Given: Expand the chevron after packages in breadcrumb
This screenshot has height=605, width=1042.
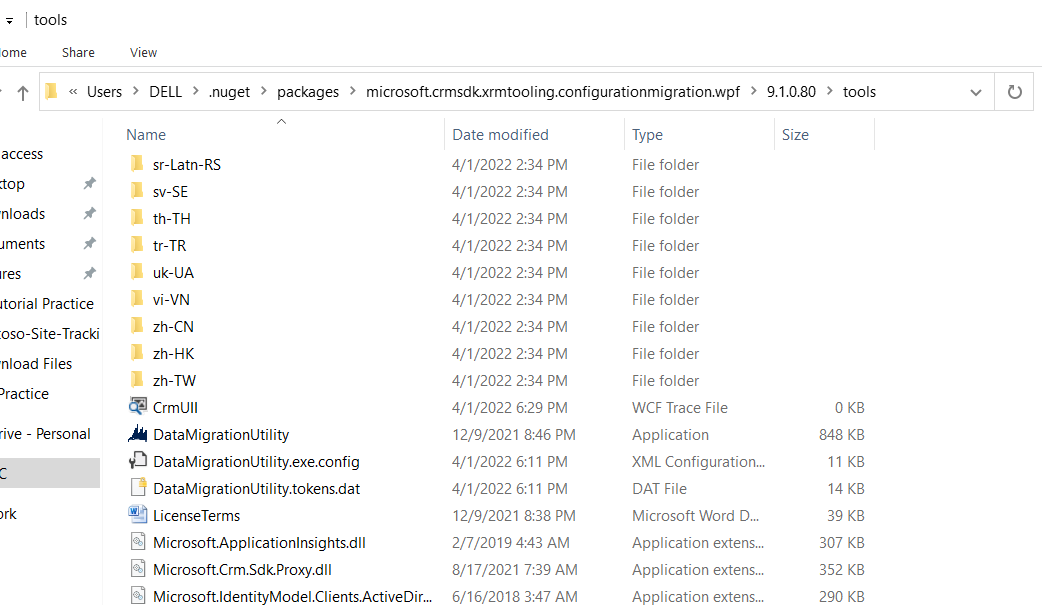Looking at the screenshot, I should pos(352,92).
